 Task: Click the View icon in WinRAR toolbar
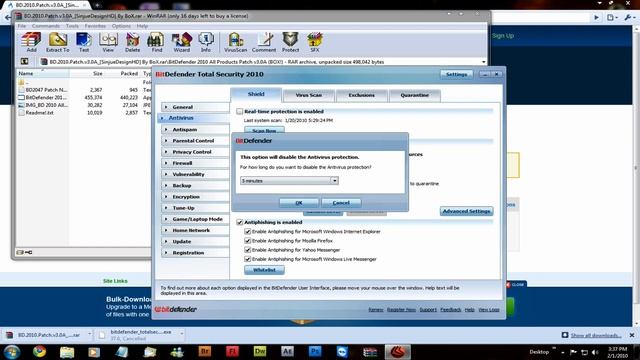(x=108, y=42)
